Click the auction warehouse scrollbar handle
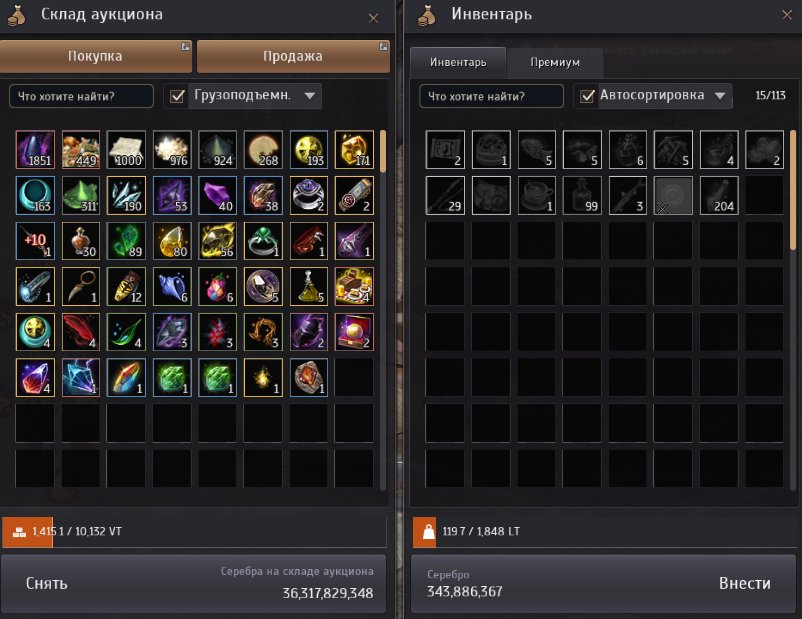Viewport: 802px width, 619px height. click(x=383, y=151)
